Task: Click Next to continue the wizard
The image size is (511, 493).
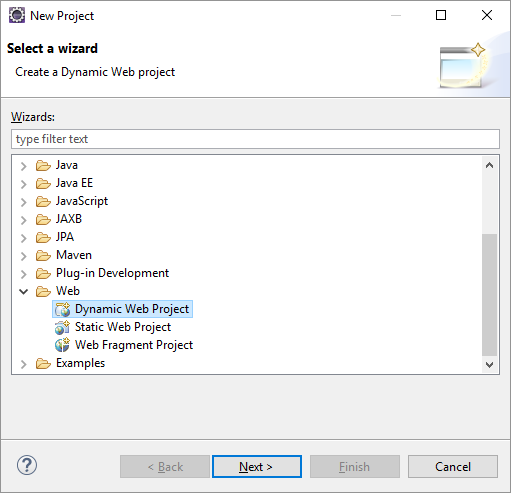Action: tap(257, 466)
